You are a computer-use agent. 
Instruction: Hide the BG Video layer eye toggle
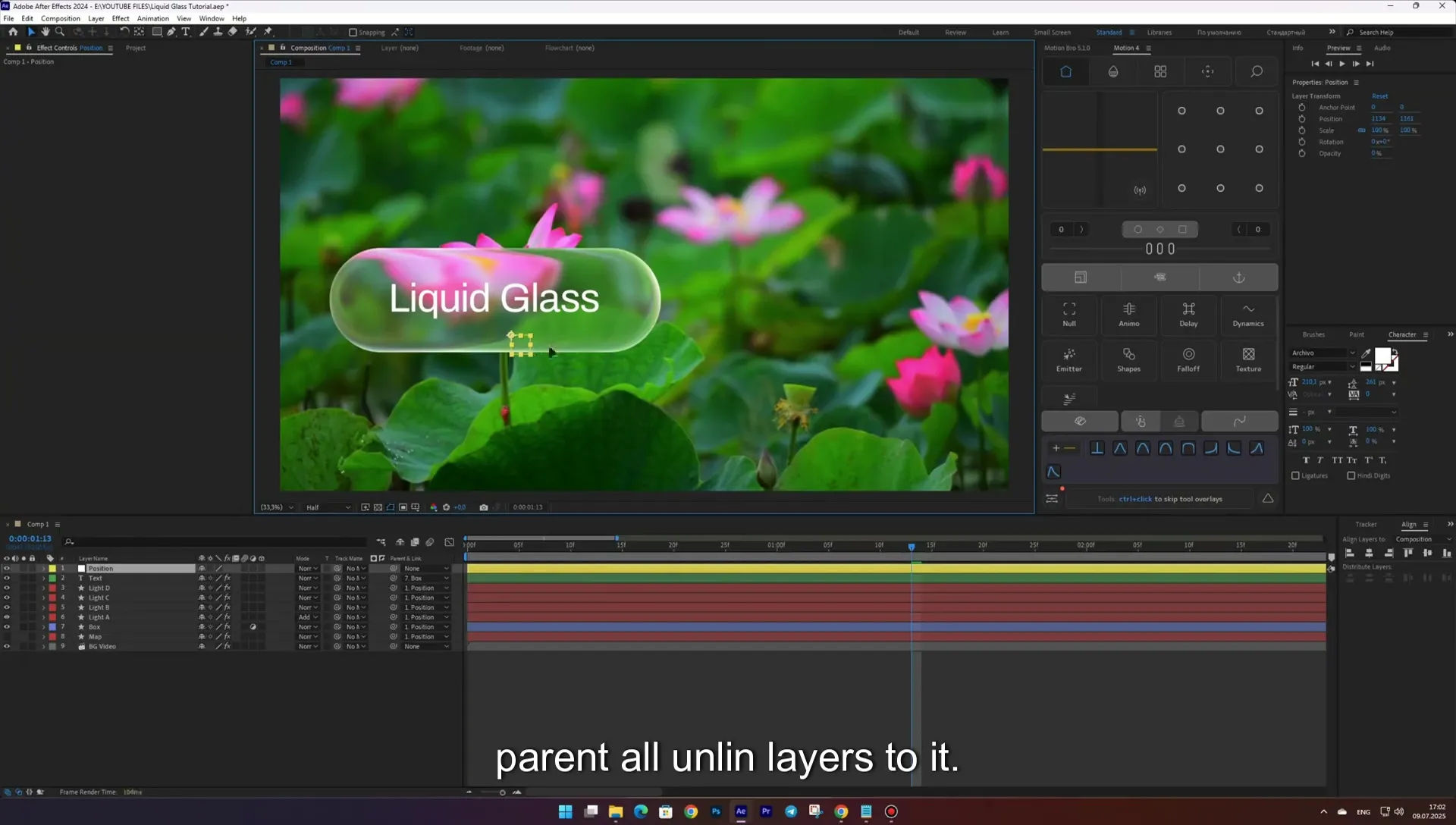7,647
